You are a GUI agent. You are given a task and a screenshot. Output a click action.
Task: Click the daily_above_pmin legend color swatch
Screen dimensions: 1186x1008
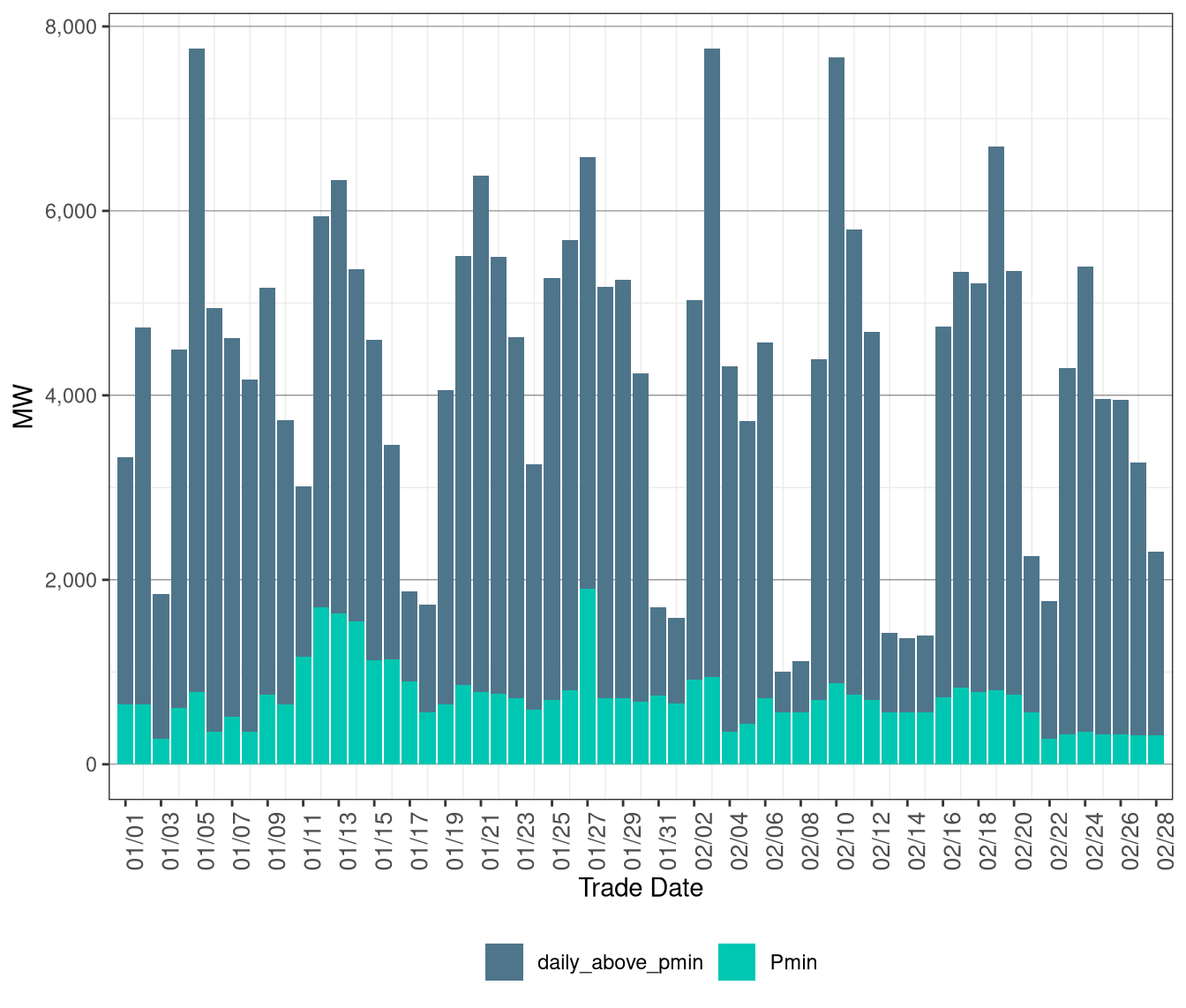(x=504, y=961)
